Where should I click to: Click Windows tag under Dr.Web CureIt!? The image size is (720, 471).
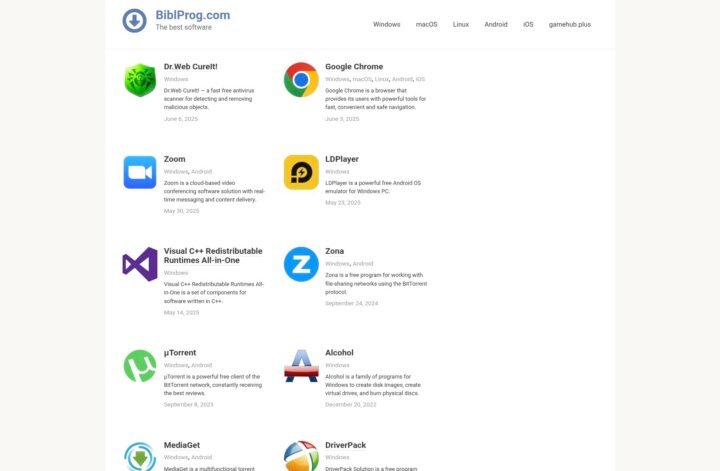[176, 79]
